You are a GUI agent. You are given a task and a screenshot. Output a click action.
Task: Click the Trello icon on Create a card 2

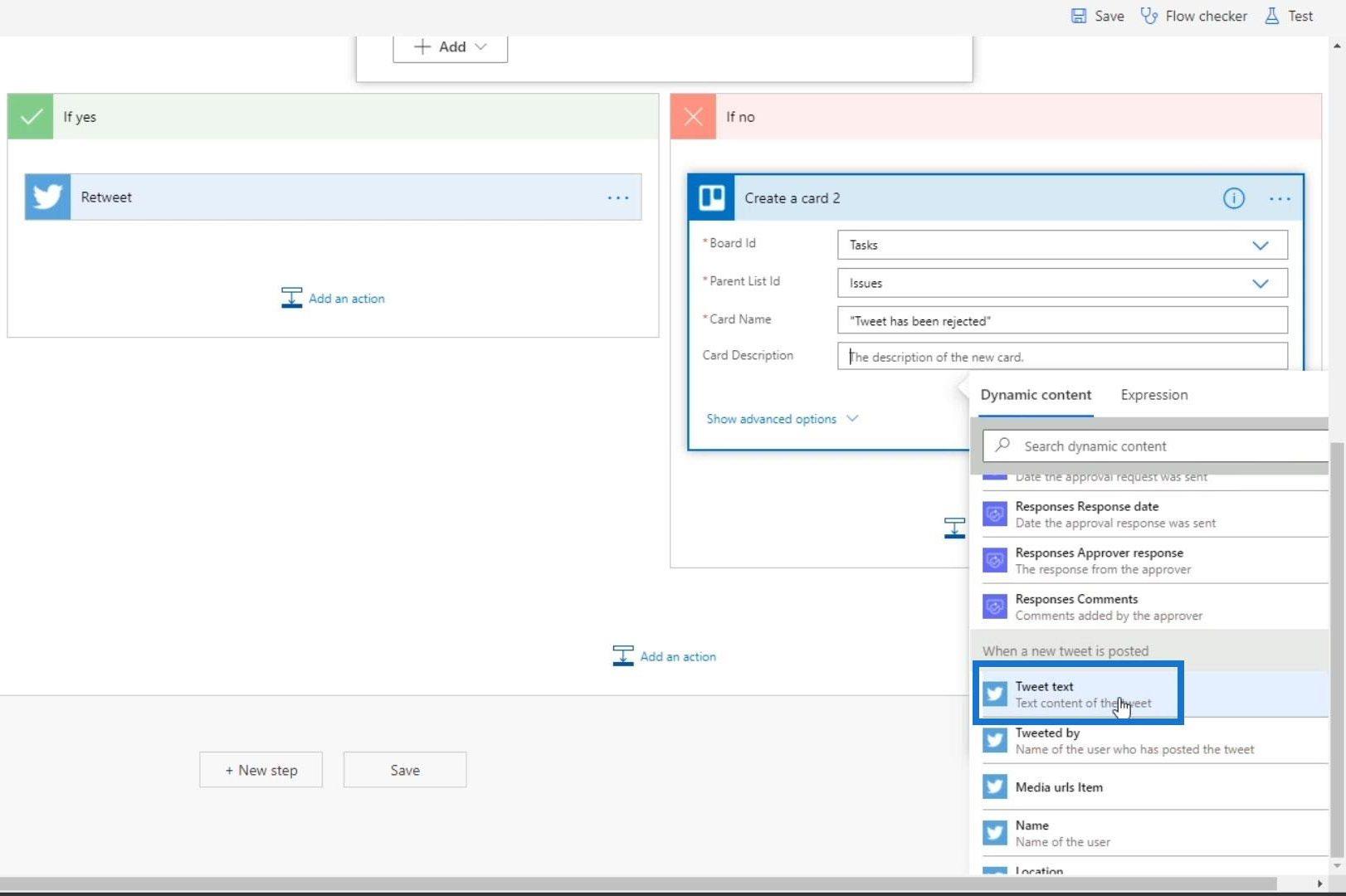pyautogui.click(x=712, y=197)
